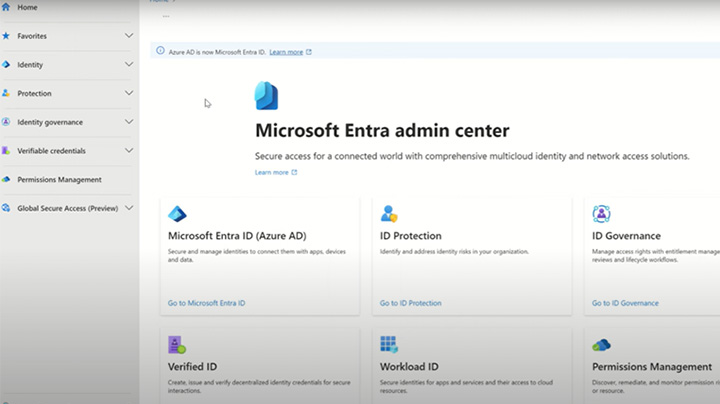Screen dimensions: 720x404
Task: Open the ID Governance card title
Action: click(x=626, y=236)
